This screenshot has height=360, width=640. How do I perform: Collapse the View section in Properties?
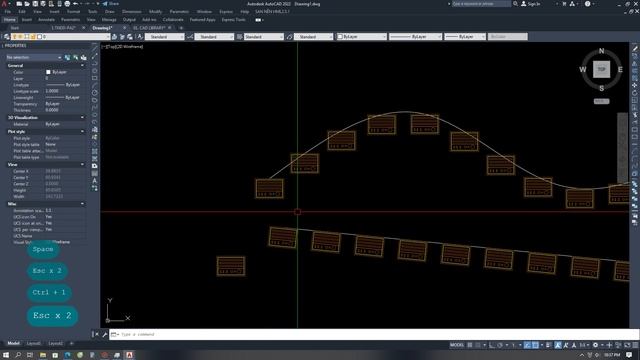tap(82, 164)
